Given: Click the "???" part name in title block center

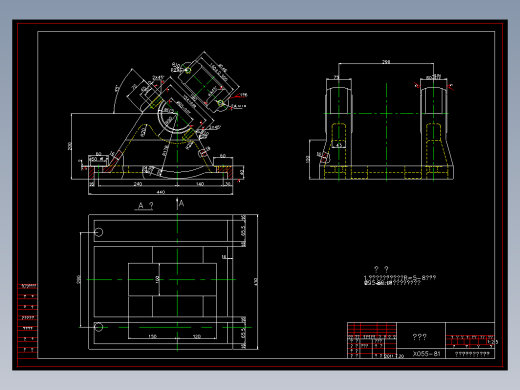Looking at the screenshot, I should [419, 337].
